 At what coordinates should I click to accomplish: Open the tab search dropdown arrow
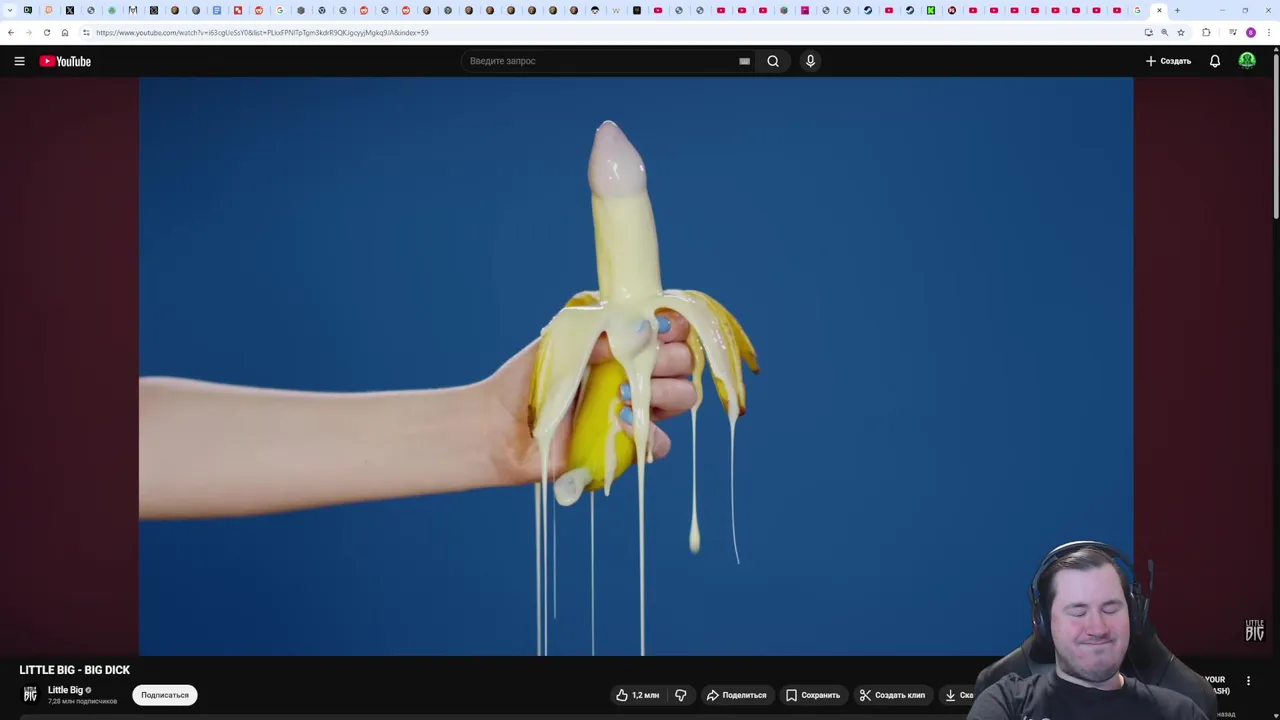coord(10,10)
